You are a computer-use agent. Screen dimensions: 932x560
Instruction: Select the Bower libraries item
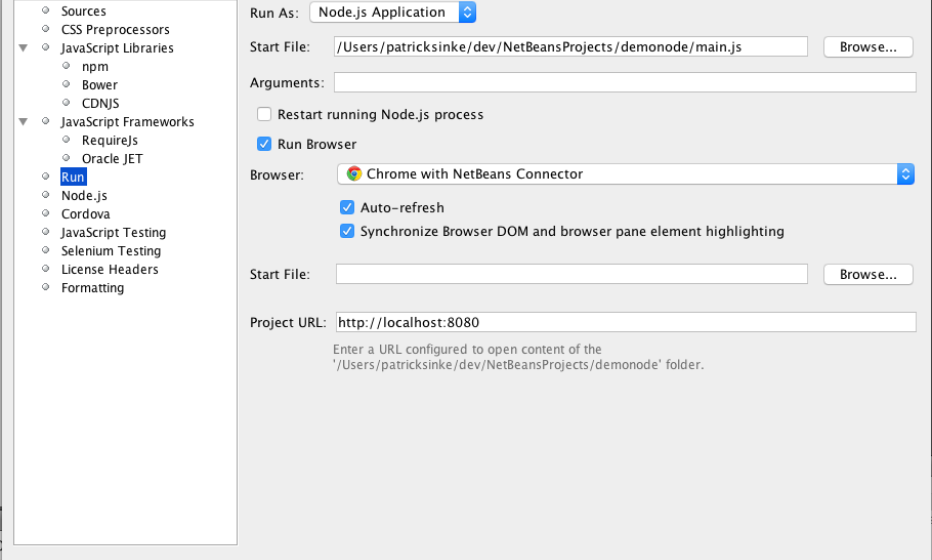tap(99, 85)
